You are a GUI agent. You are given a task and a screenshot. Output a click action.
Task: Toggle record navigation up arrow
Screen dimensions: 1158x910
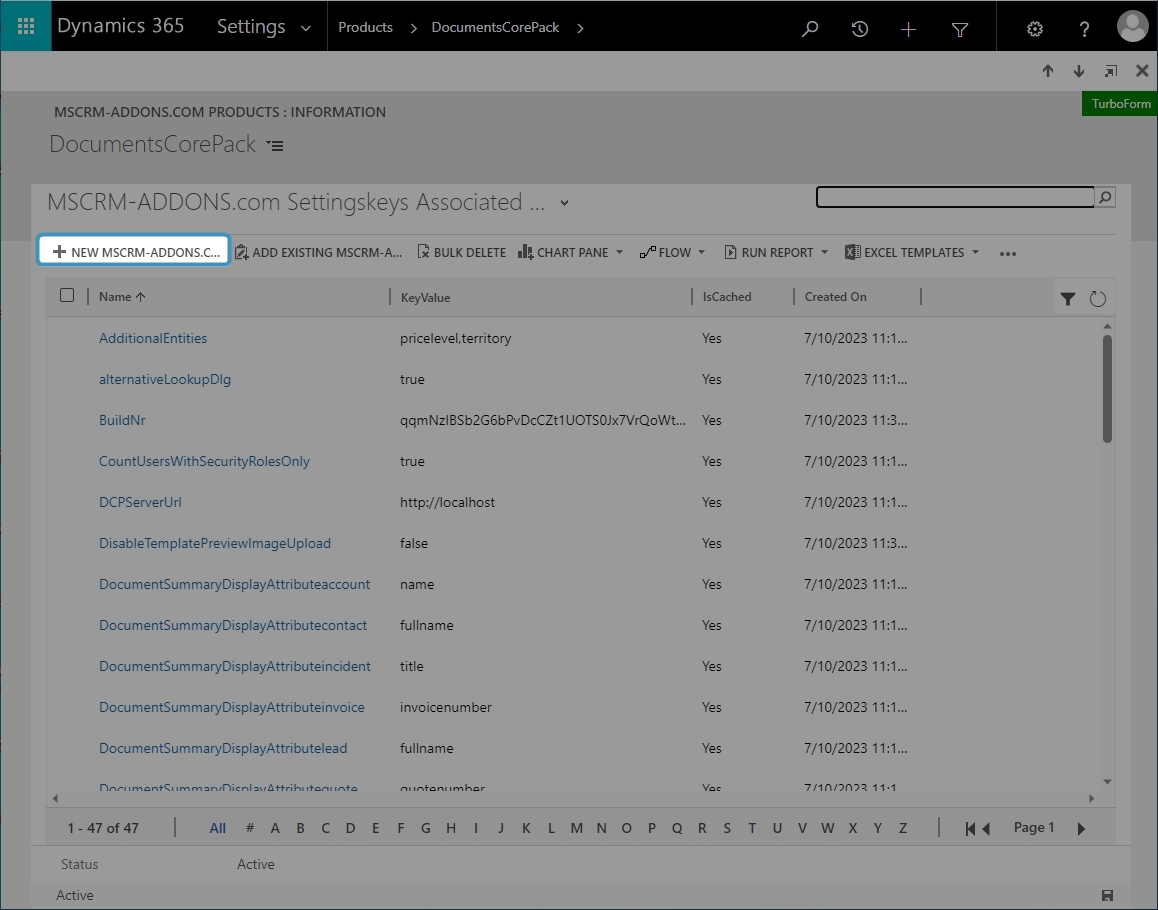point(1047,71)
